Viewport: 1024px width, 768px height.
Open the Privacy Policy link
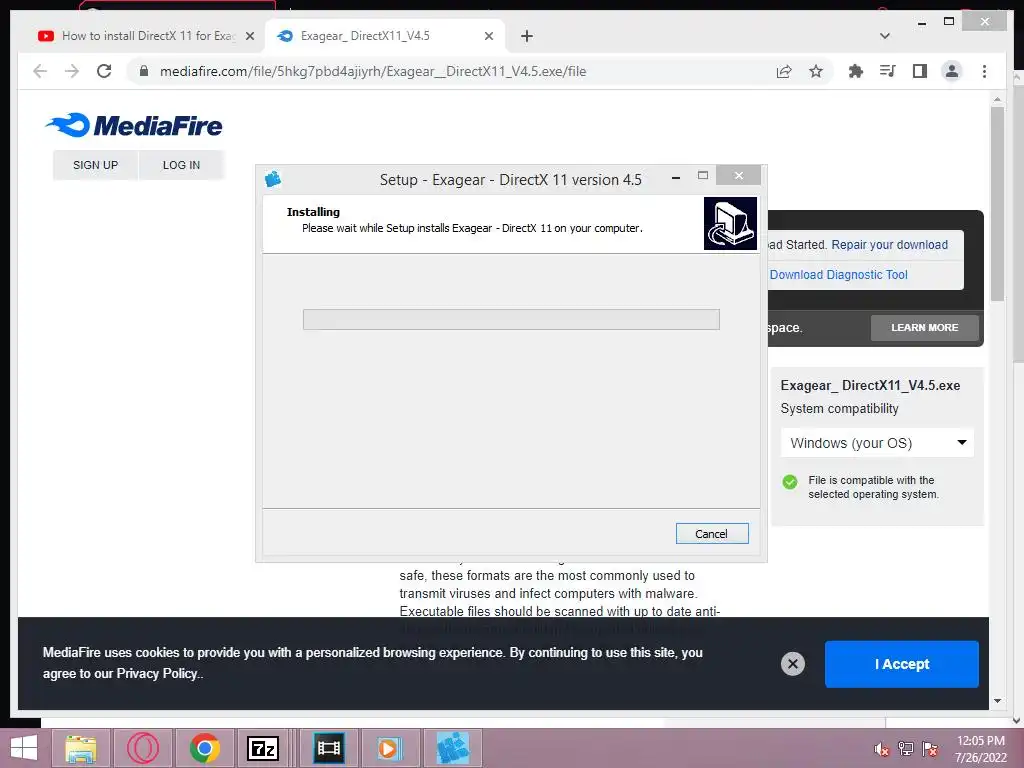pos(157,673)
